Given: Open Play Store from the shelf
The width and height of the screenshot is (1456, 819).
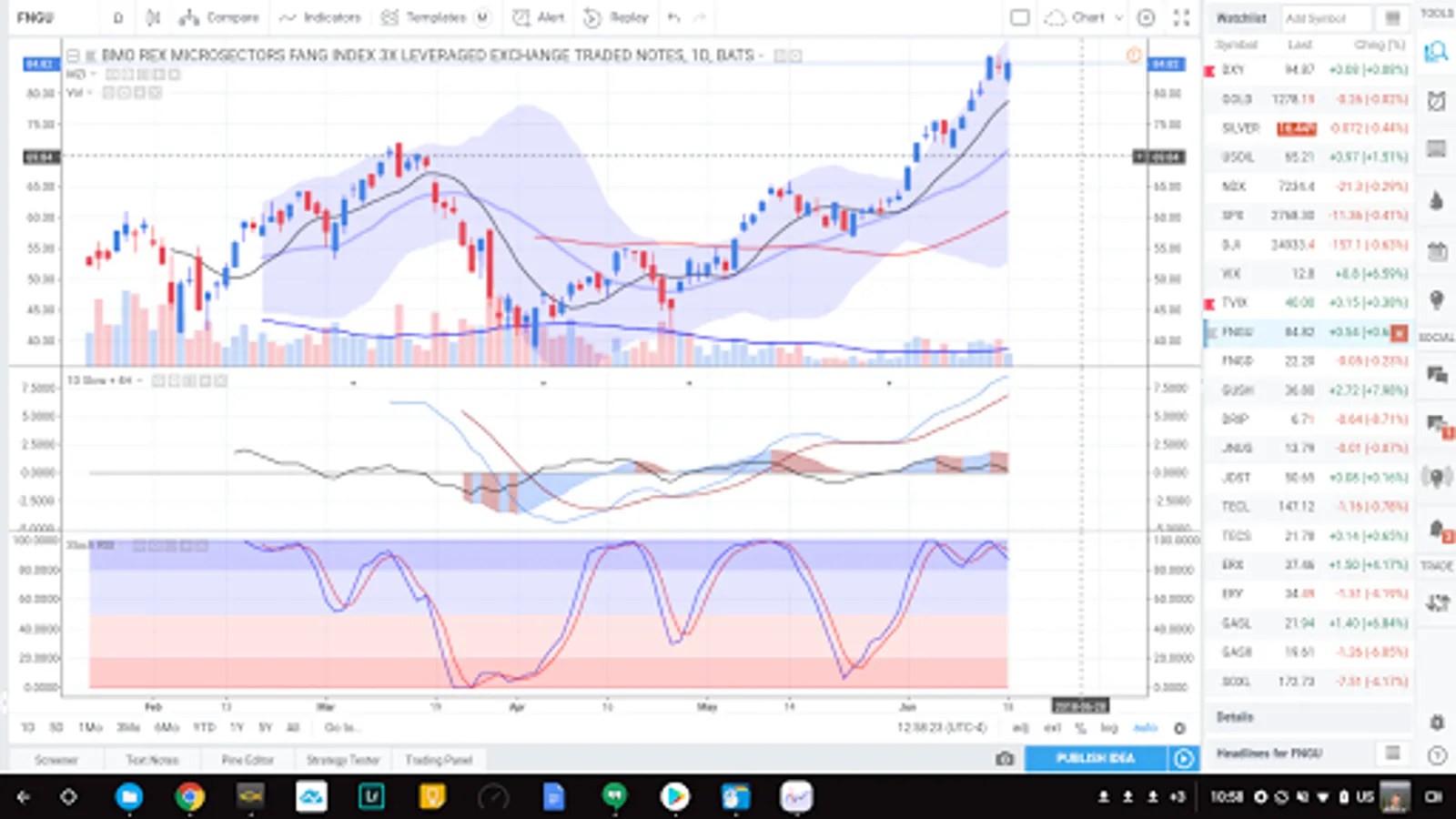Looking at the screenshot, I should (x=674, y=797).
